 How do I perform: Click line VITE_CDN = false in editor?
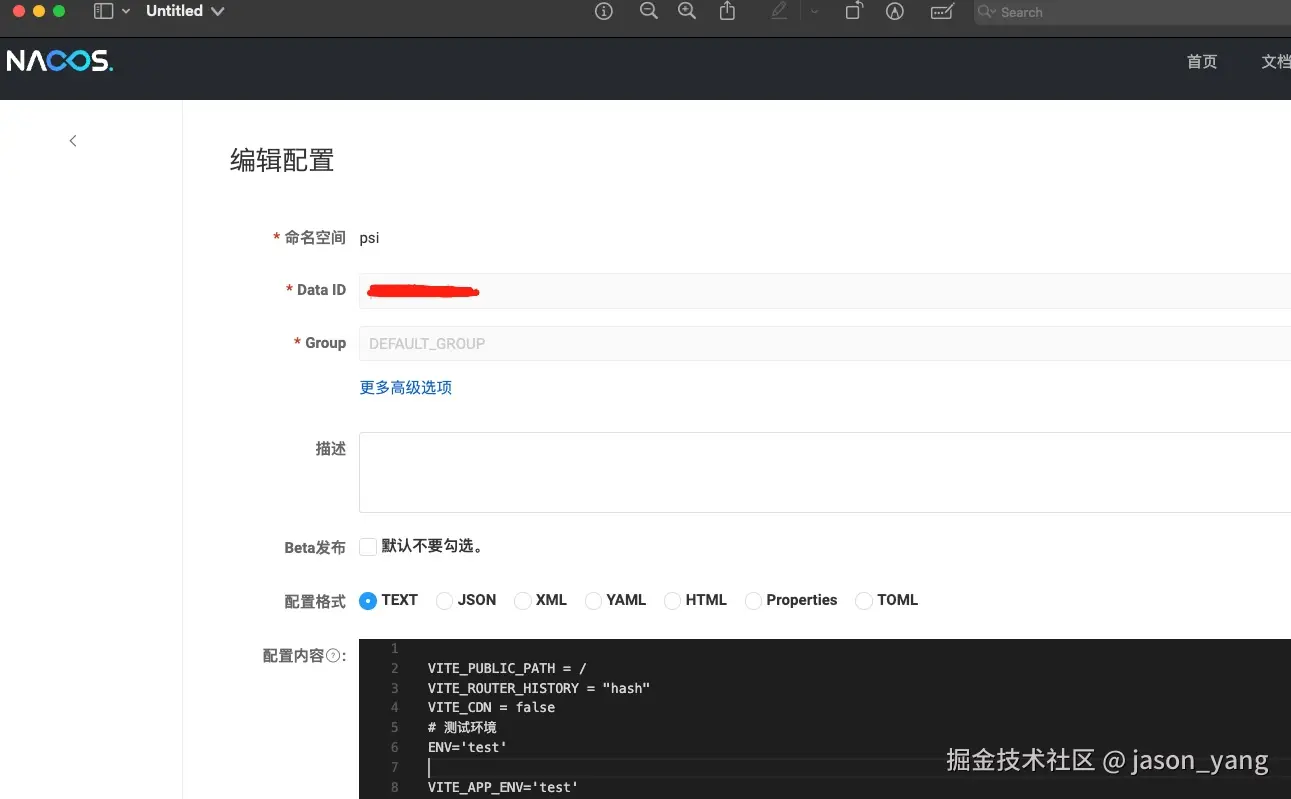tap(491, 707)
